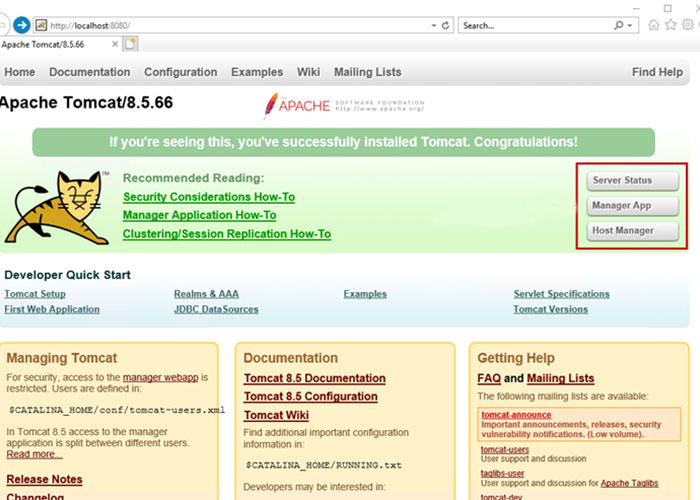Follow the Read more... link
Image resolution: width=700 pixels, height=500 pixels.
pyautogui.click(x=34, y=454)
